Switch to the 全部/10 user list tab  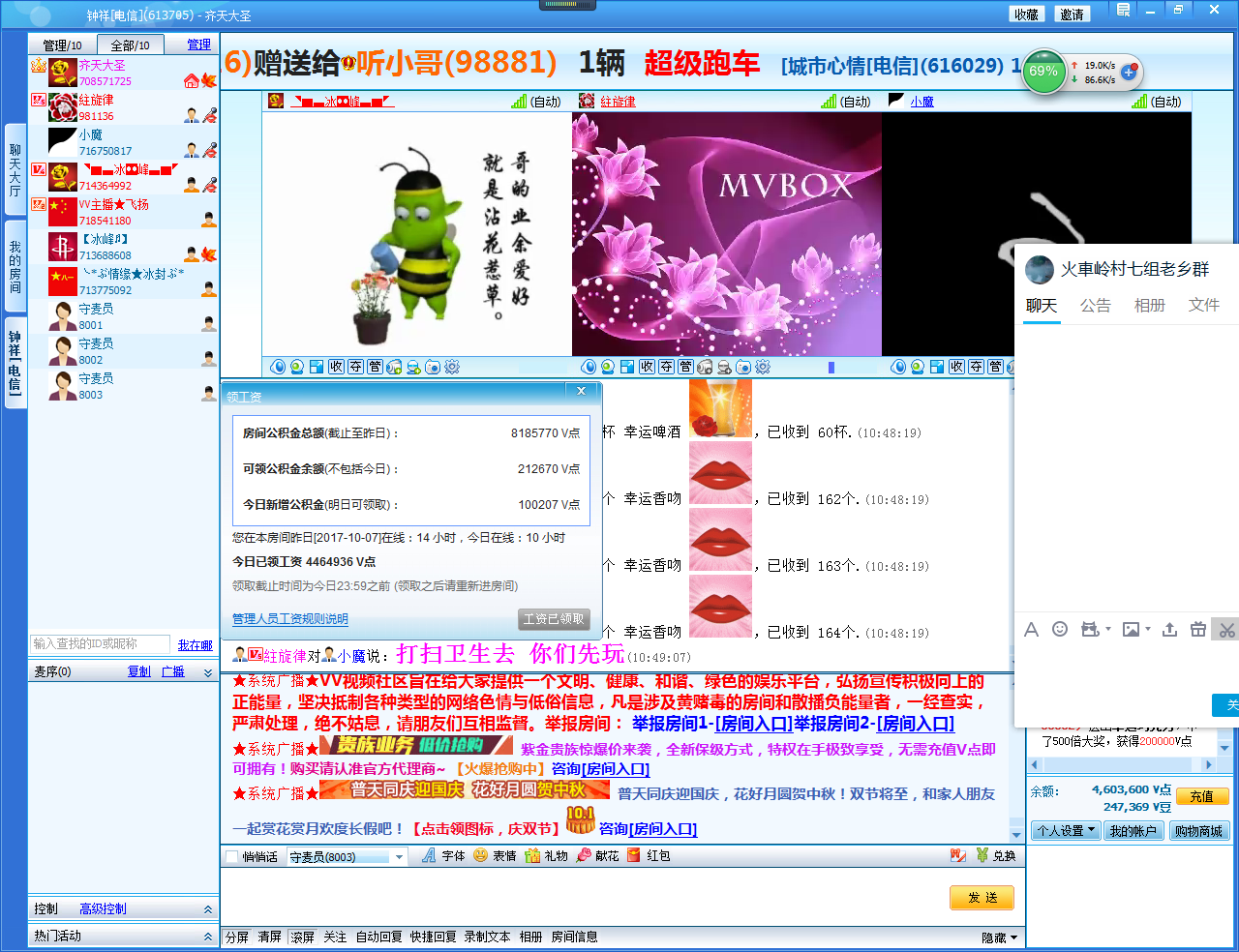pos(130,45)
